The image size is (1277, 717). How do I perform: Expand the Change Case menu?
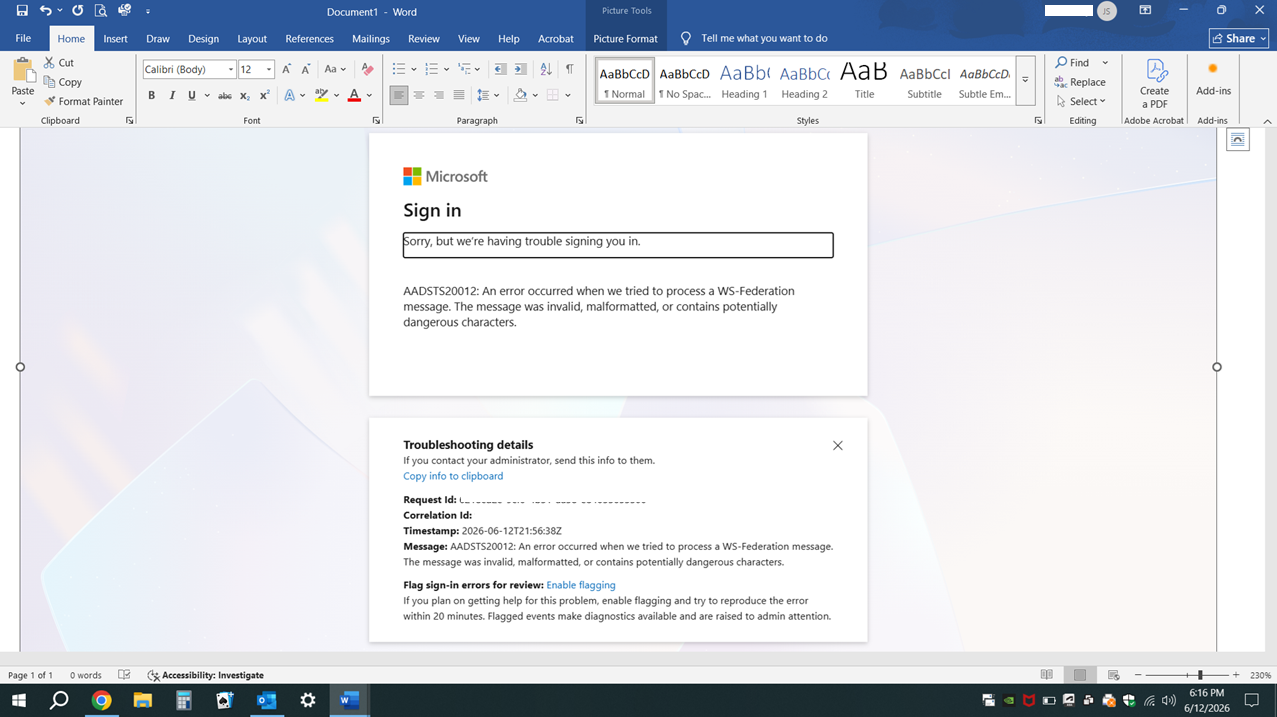(335, 69)
